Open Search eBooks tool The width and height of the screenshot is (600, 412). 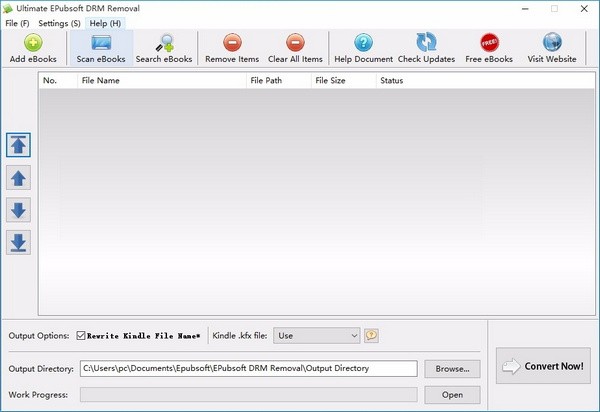[162, 43]
